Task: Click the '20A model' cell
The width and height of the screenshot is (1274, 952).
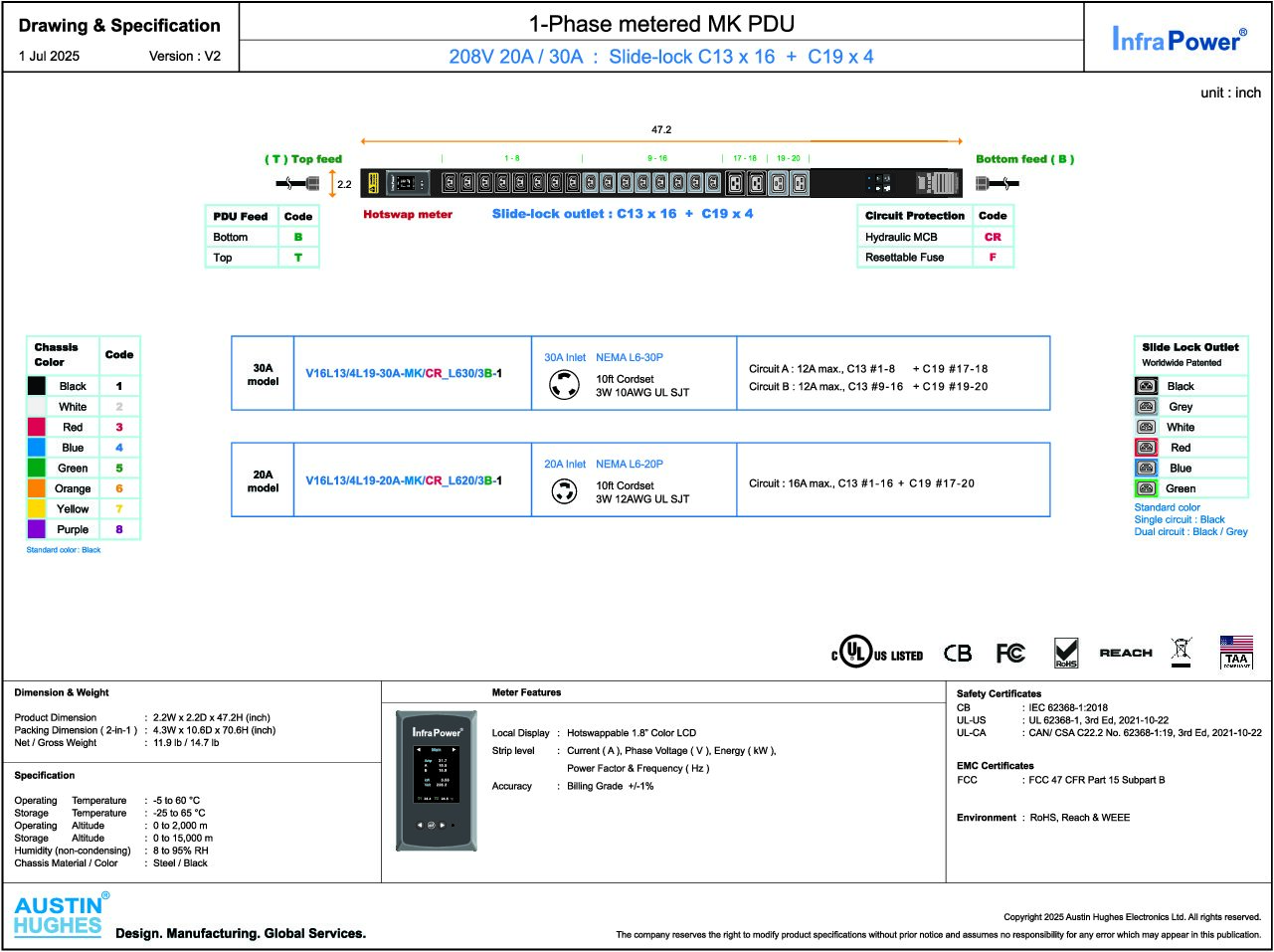Action: 263,480
